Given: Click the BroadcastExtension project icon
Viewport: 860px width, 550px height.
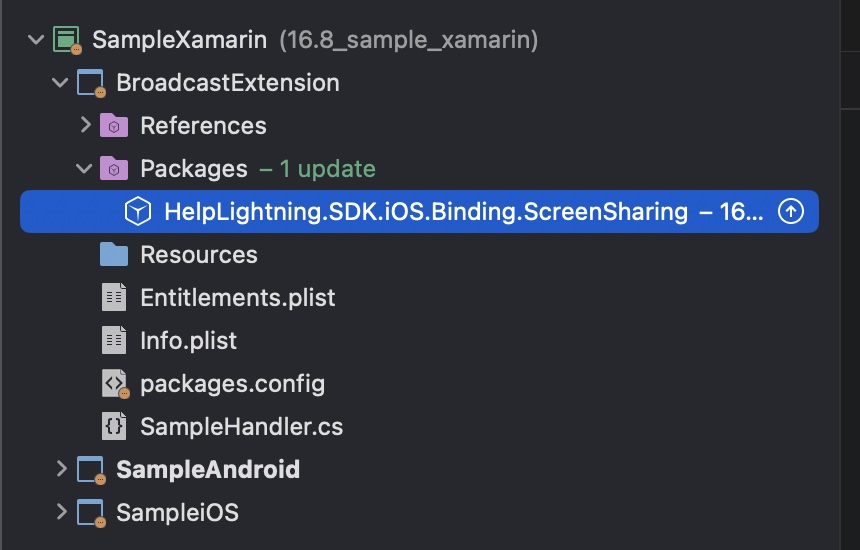Looking at the screenshot, I should [90, 83].
